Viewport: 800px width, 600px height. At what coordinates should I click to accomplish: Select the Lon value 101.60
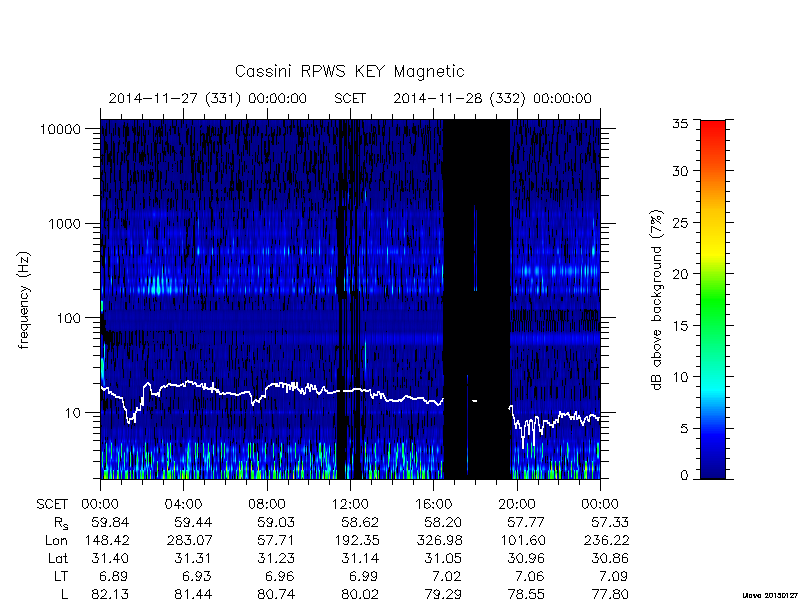[523, 540]
